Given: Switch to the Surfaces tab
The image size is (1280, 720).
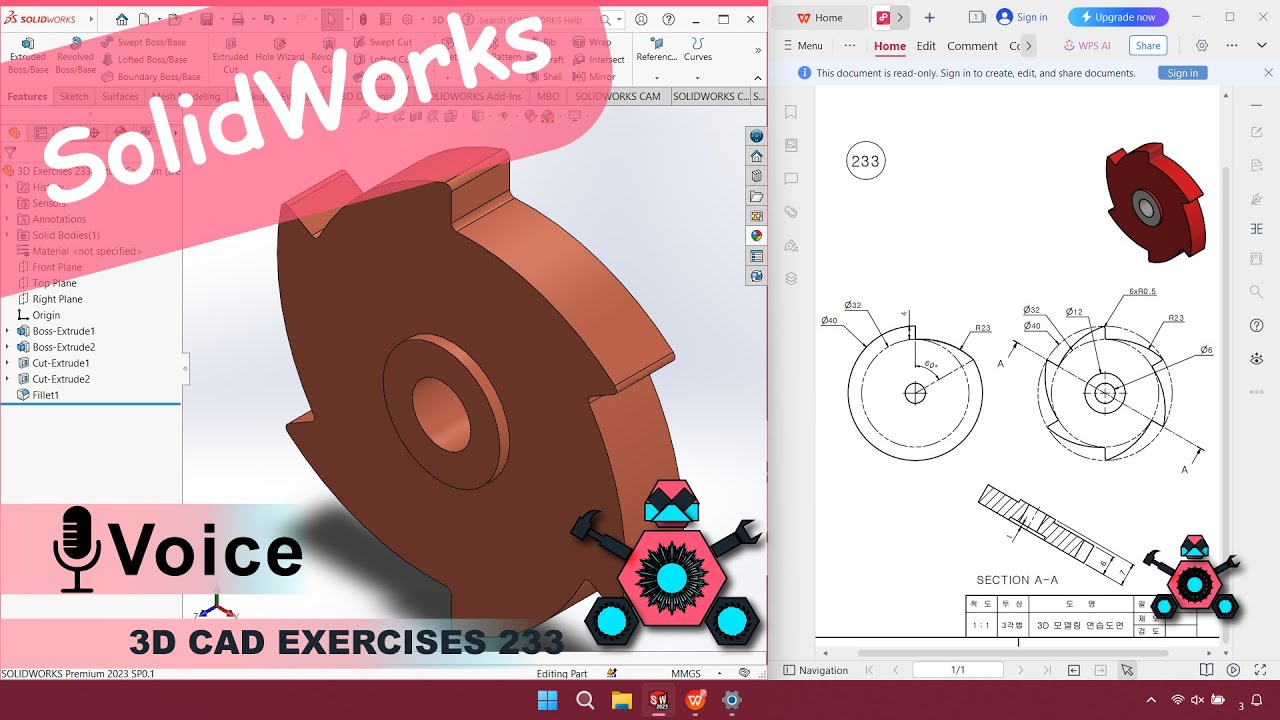Looking at the screenshot, I should tap(120, 96).
